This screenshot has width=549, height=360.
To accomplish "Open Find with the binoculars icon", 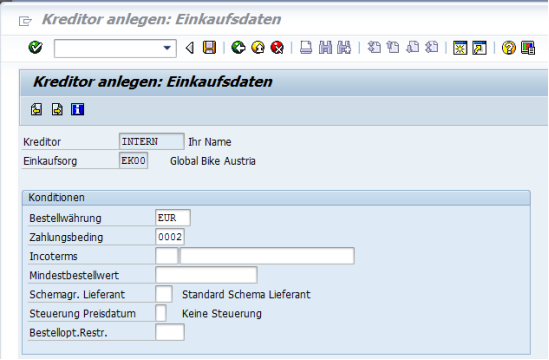I will 325,47.
